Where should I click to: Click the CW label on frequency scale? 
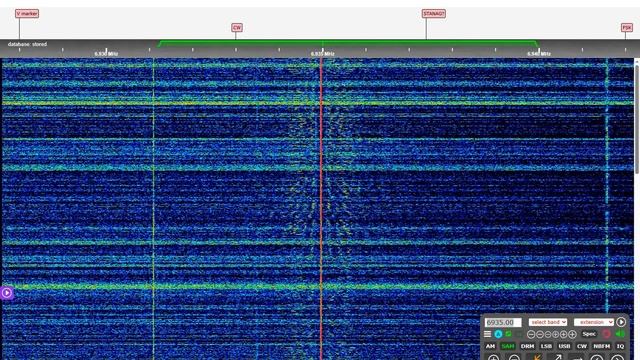coord(237,27)
